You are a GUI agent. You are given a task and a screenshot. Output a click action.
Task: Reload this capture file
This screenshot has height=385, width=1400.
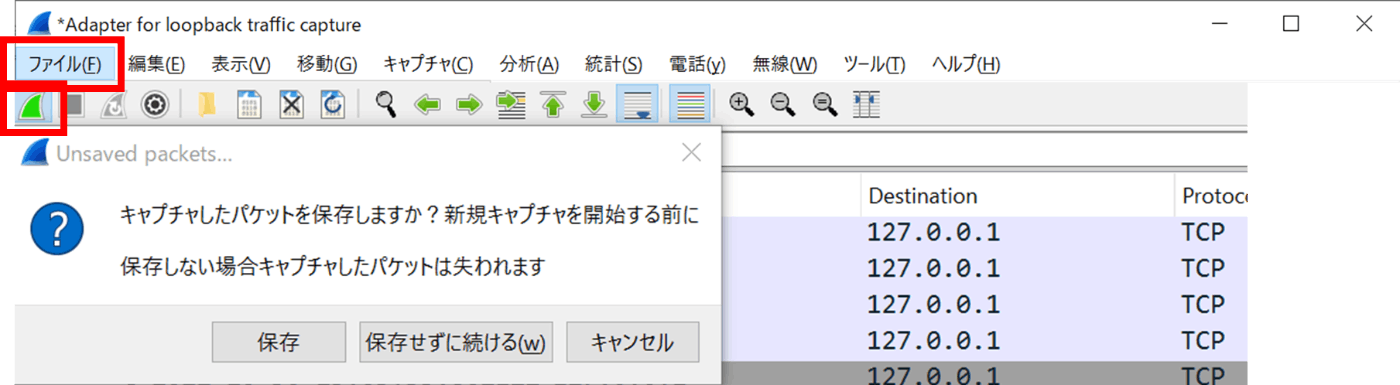click(x=332, y=105)
